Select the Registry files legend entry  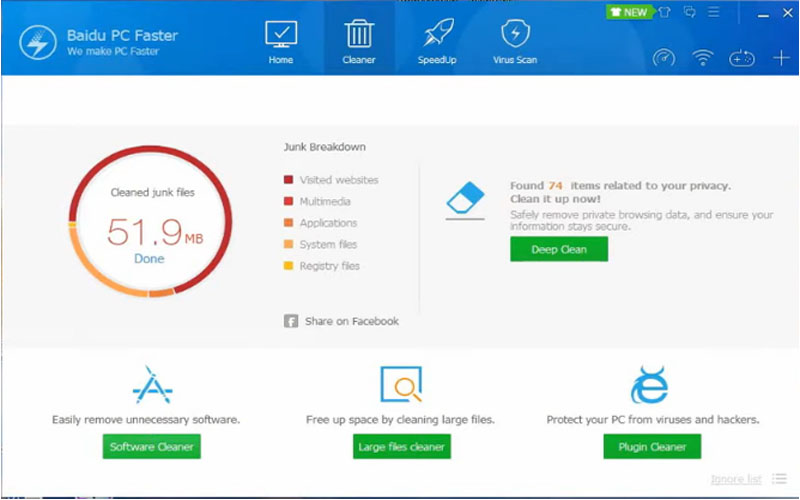pyautogui.click(x=321, y=266)
